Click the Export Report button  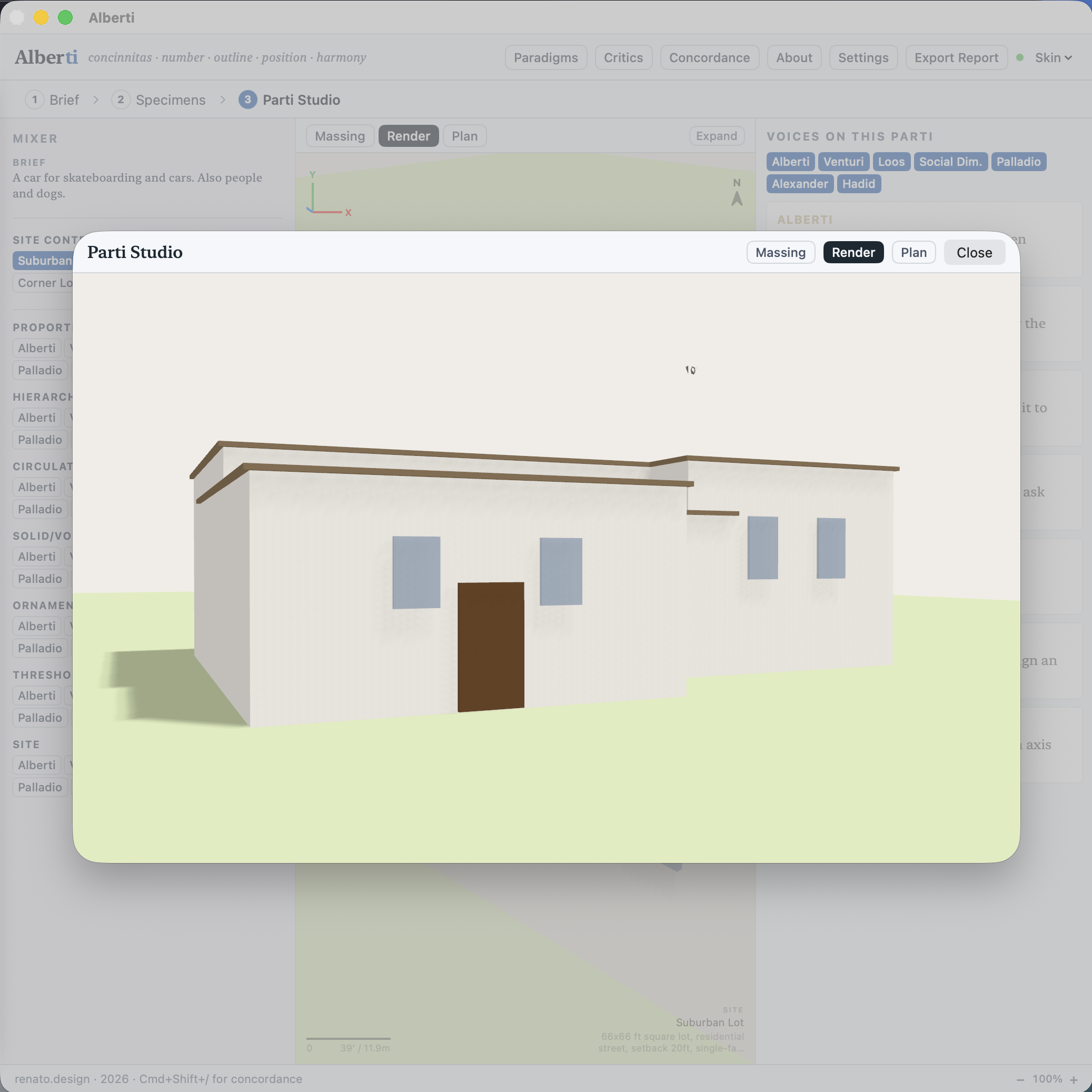pyautogui.click(x=956, y=57)
